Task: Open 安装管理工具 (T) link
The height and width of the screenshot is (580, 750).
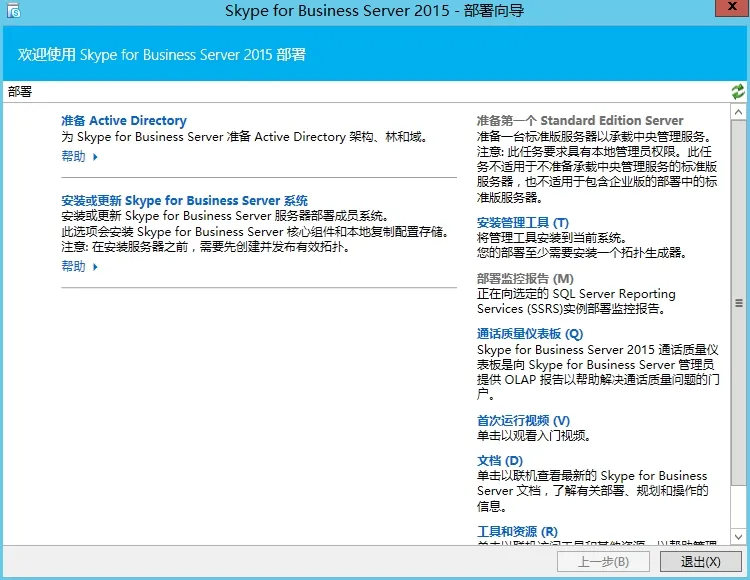Action: tap(522, 223)
